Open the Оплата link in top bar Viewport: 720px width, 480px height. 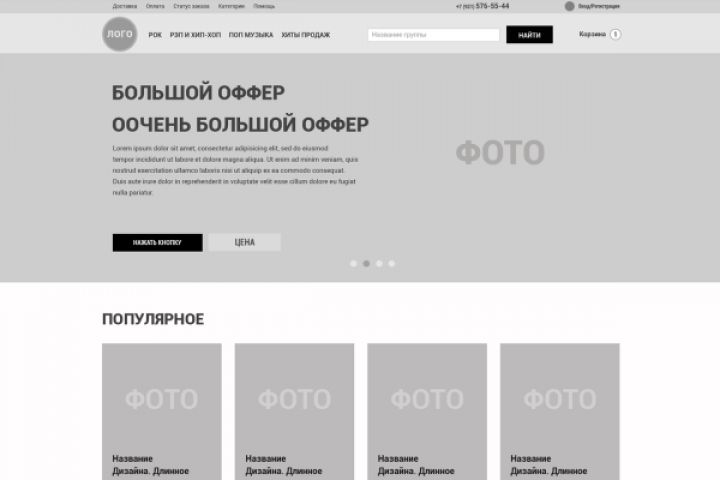click(155, 6)
